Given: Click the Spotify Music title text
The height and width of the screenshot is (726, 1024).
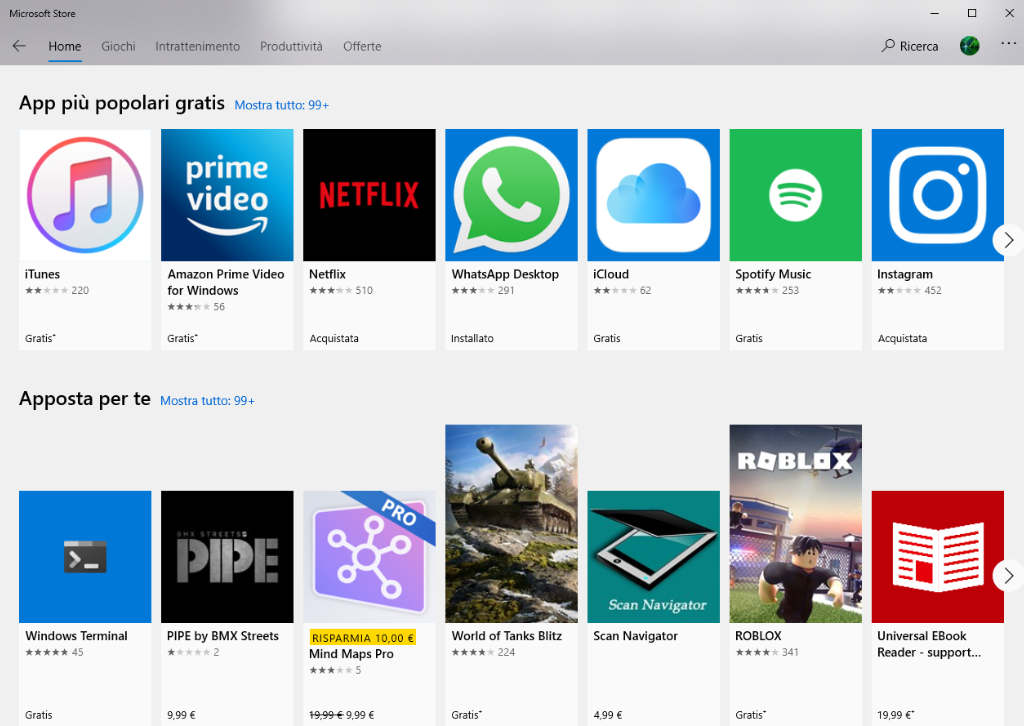Looking at the screenshot, I should [773, 274].
